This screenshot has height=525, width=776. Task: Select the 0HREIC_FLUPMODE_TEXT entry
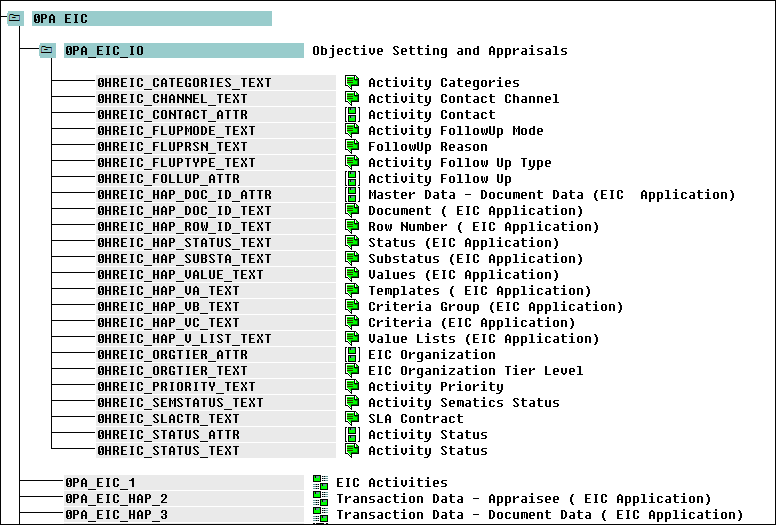175,131
